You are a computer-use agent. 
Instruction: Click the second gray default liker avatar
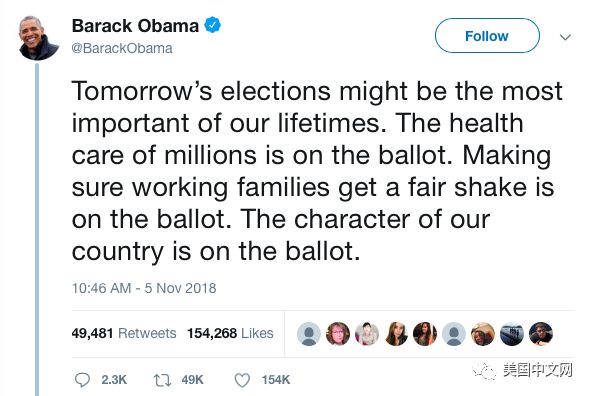coord(454,334)
